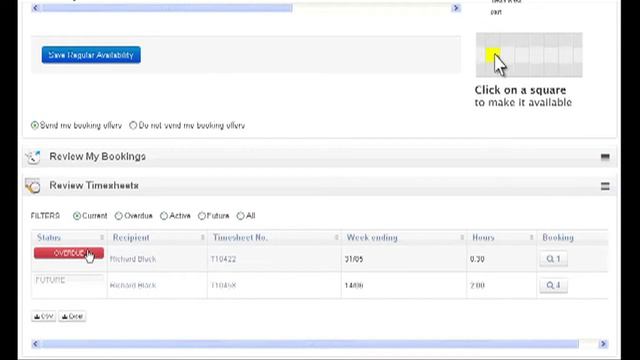Select the Overdue filter radio button
640x360 pixels.
118,216
